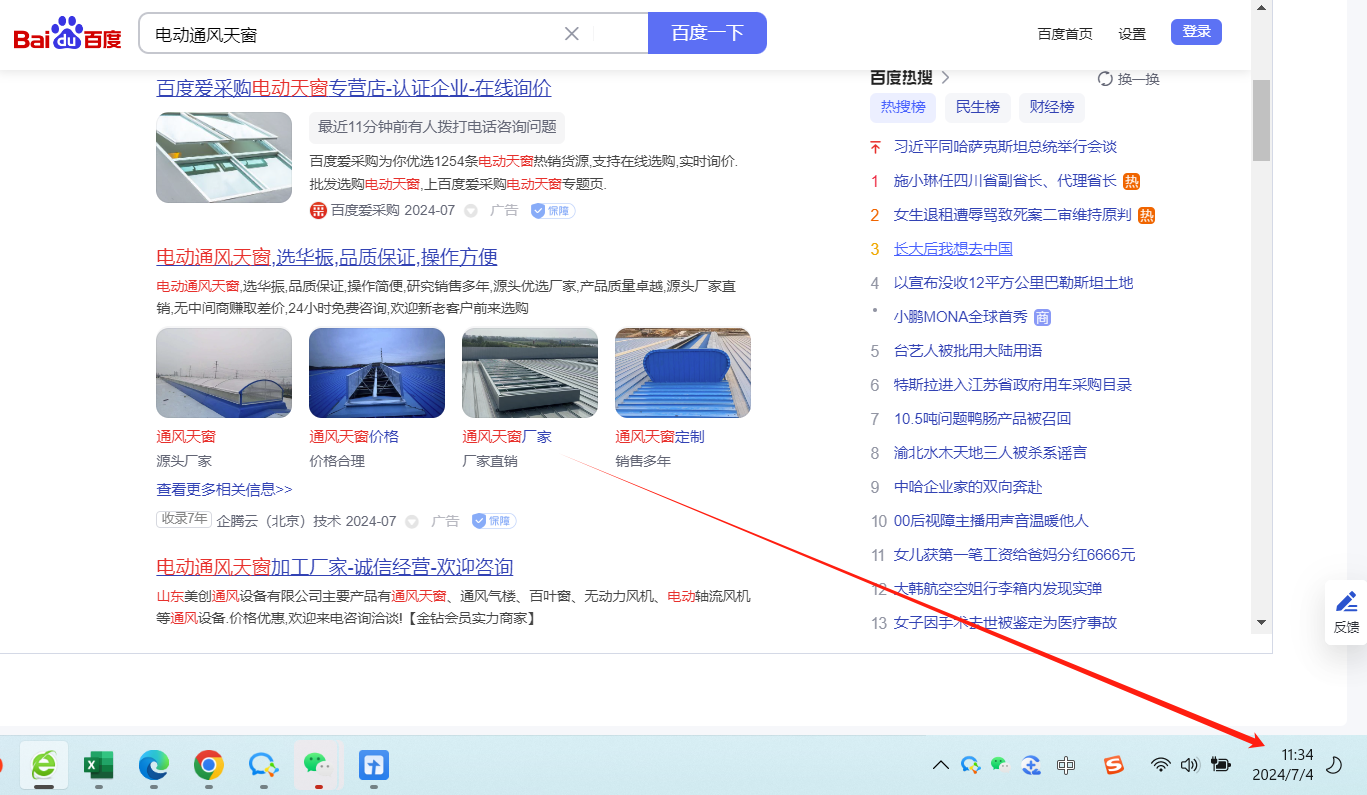The height and width of the screenshot is (795, 1367).
Task: Switch to the 财经榜 tab
Action: [1051, 107]
